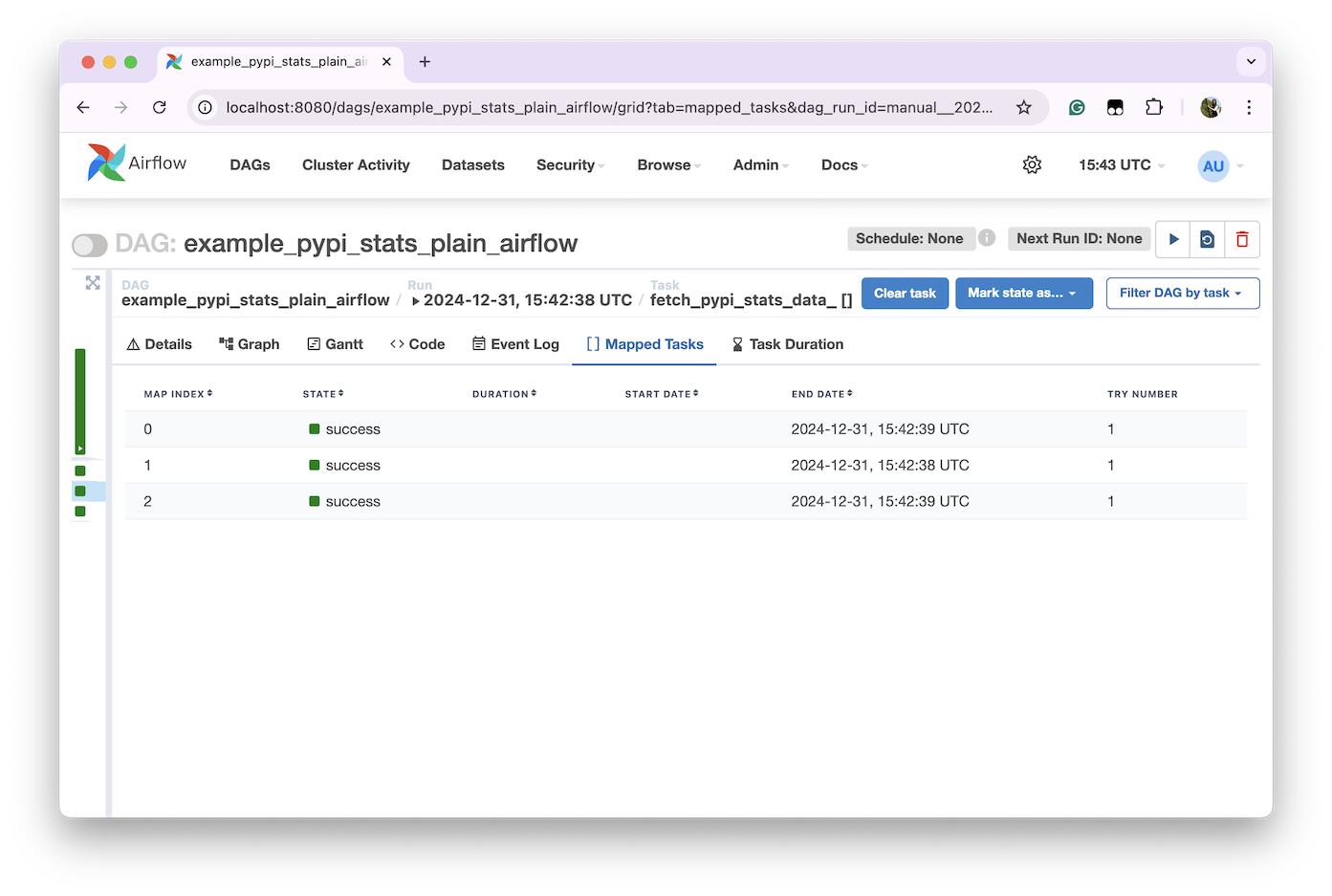Click the tall green DAG run bar
1332x896 pixels.
(80, 401)
